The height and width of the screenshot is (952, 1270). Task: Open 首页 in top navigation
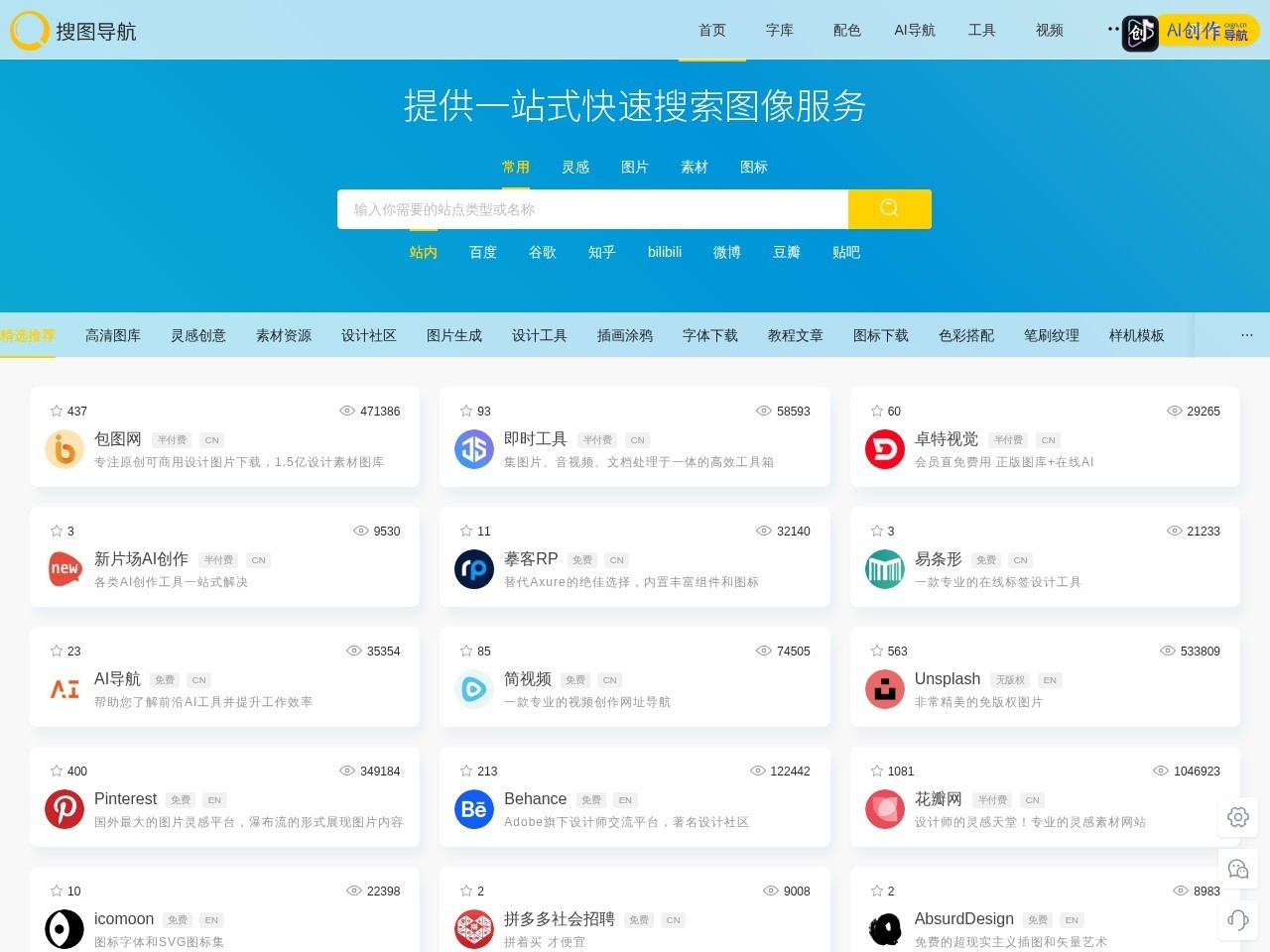(712, 30)
